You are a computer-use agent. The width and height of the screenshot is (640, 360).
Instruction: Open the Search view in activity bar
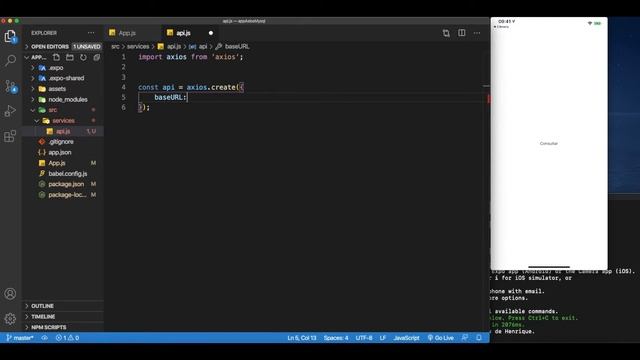point(10,60)
